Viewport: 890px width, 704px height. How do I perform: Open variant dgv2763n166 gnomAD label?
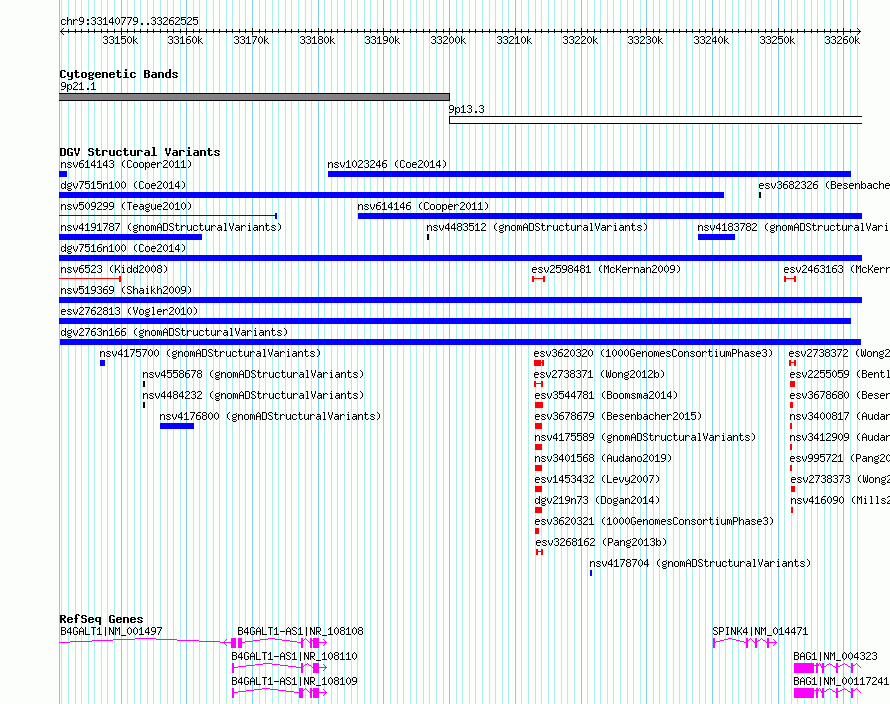point(174,332)
